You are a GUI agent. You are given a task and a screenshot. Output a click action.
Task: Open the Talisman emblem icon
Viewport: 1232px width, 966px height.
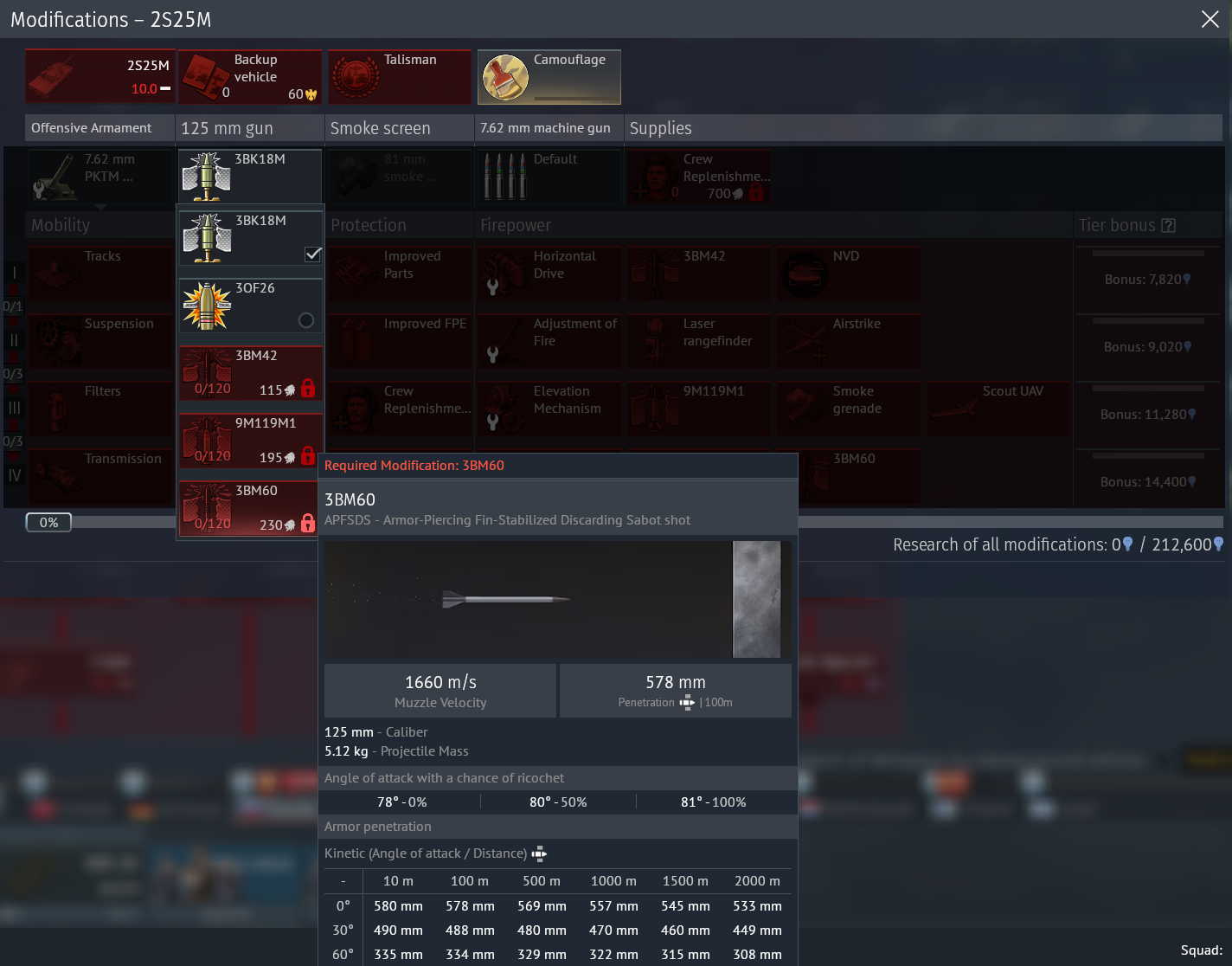356,77
